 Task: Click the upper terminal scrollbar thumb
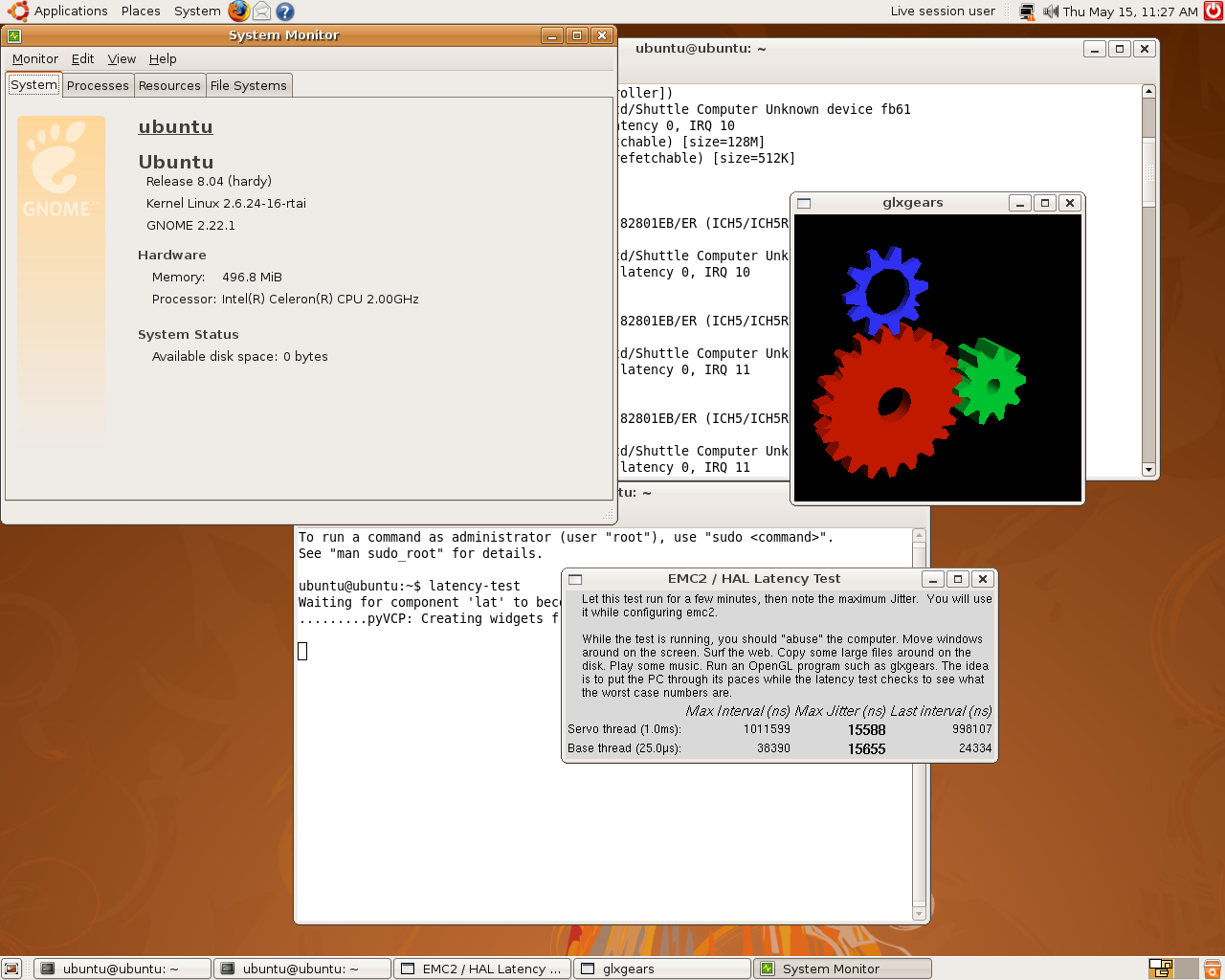point(1148,172)
